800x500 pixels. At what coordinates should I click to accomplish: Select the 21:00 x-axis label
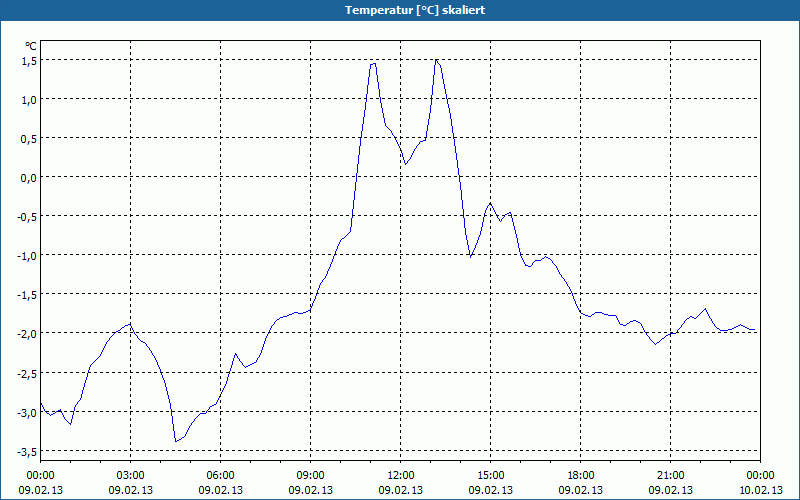click(670, 476)
